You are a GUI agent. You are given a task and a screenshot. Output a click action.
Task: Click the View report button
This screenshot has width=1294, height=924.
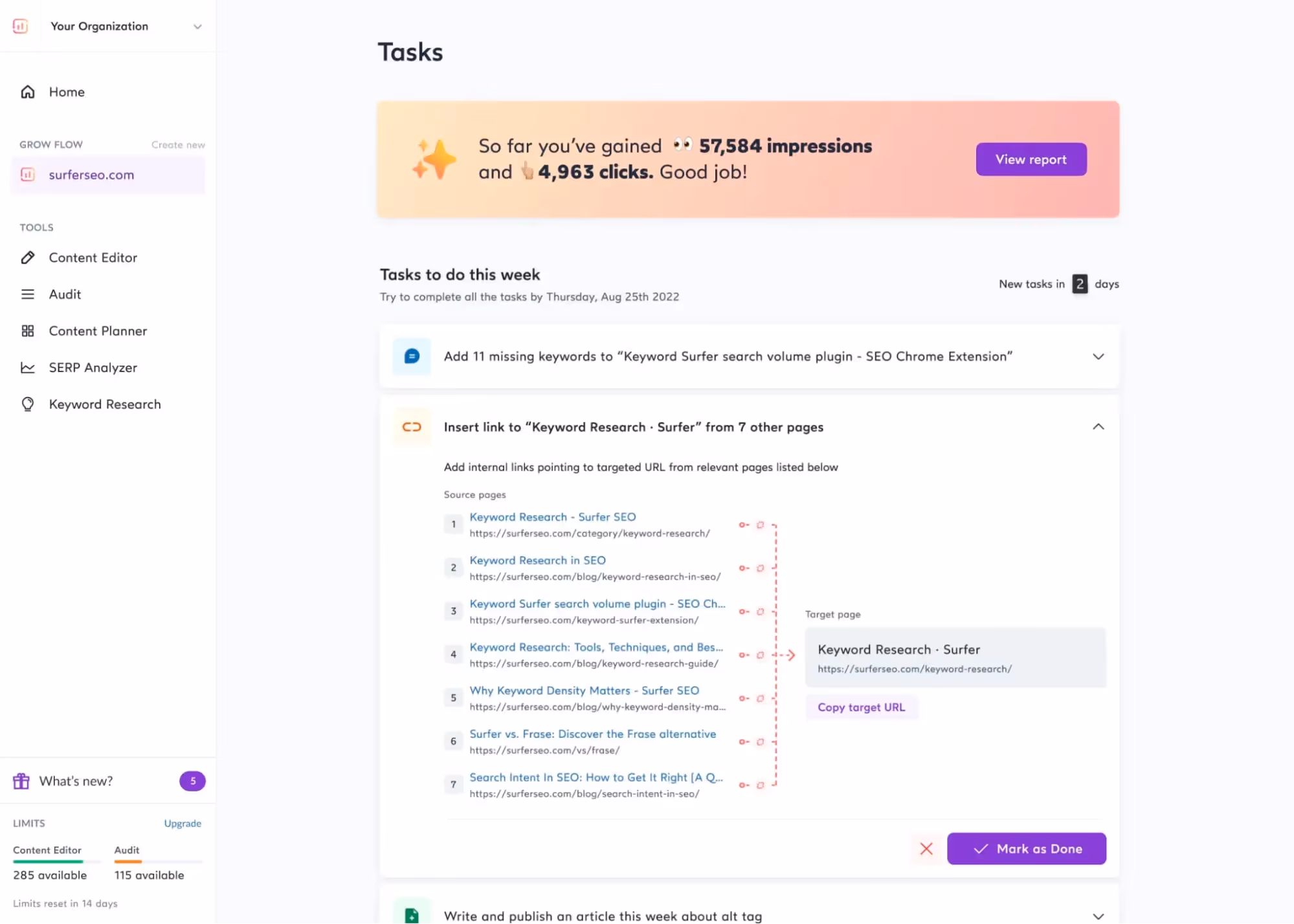click(1031, 159)
